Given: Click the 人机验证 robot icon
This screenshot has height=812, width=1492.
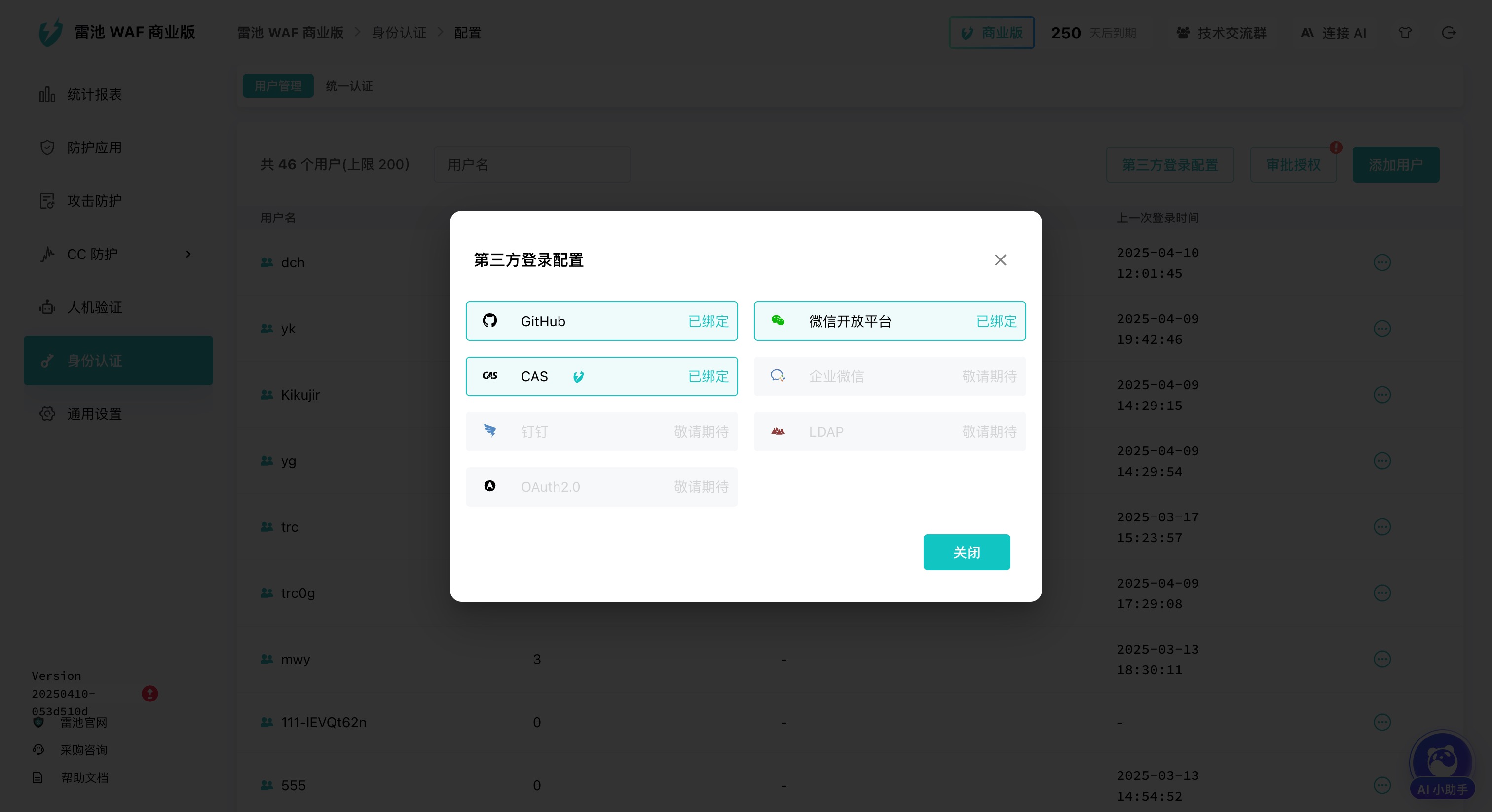Looking at the screenshot, I should pyautogui.click(x=47, y=307).
